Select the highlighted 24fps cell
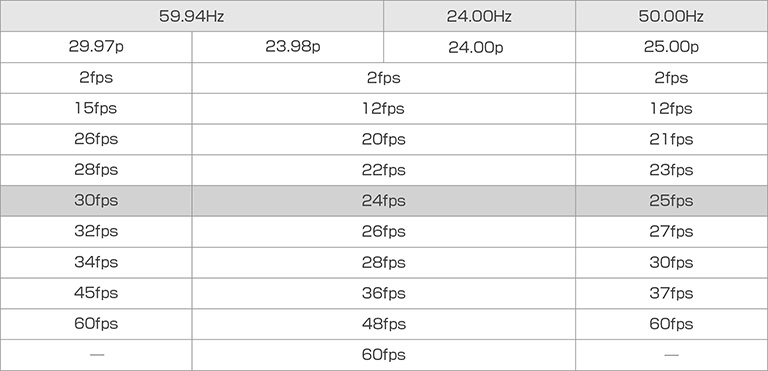This screenshot has width=768, height=371. (384, 201)
